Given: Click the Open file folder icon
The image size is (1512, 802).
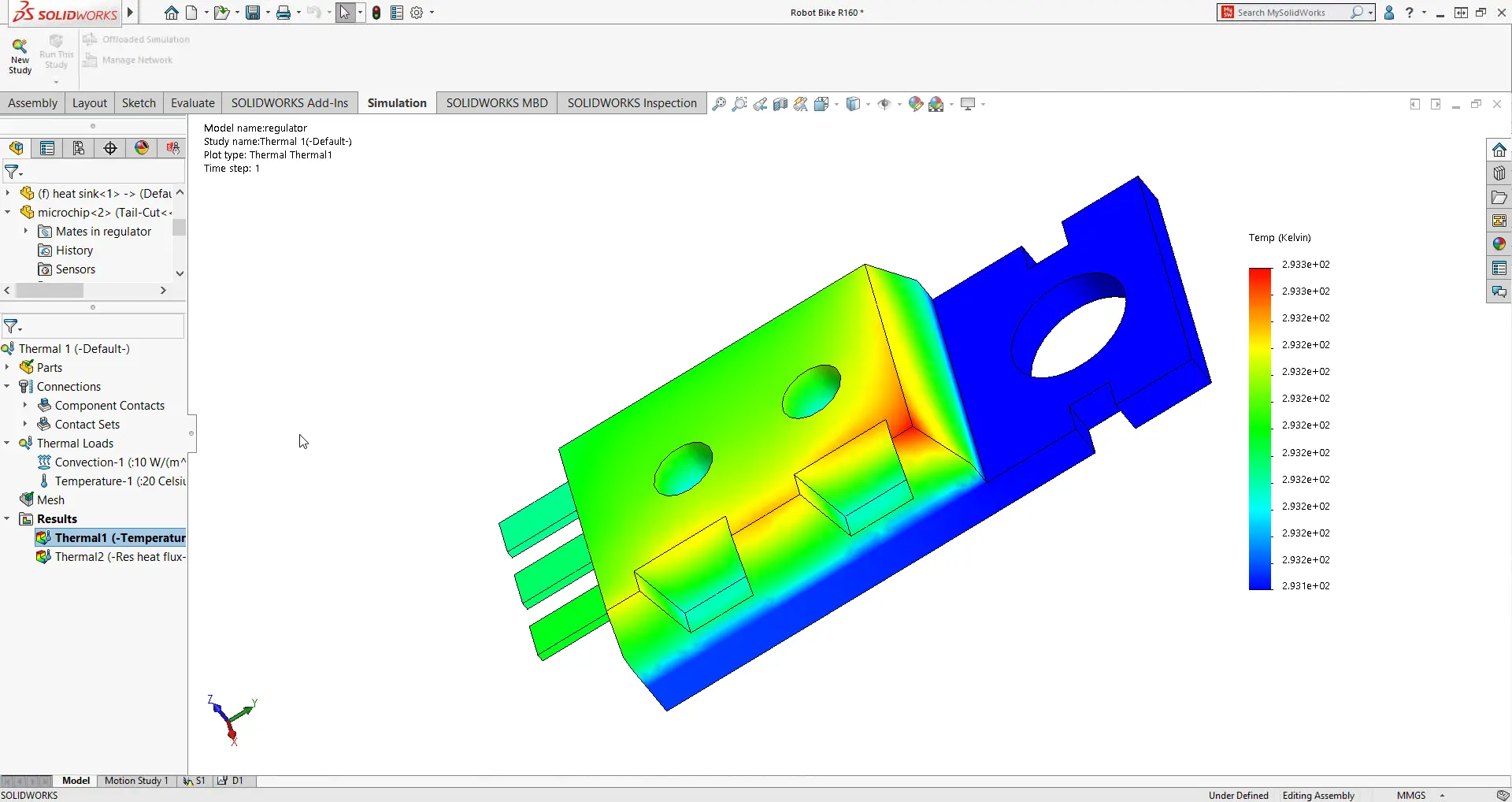Looking at the screenshot, I should coord(222,13).
